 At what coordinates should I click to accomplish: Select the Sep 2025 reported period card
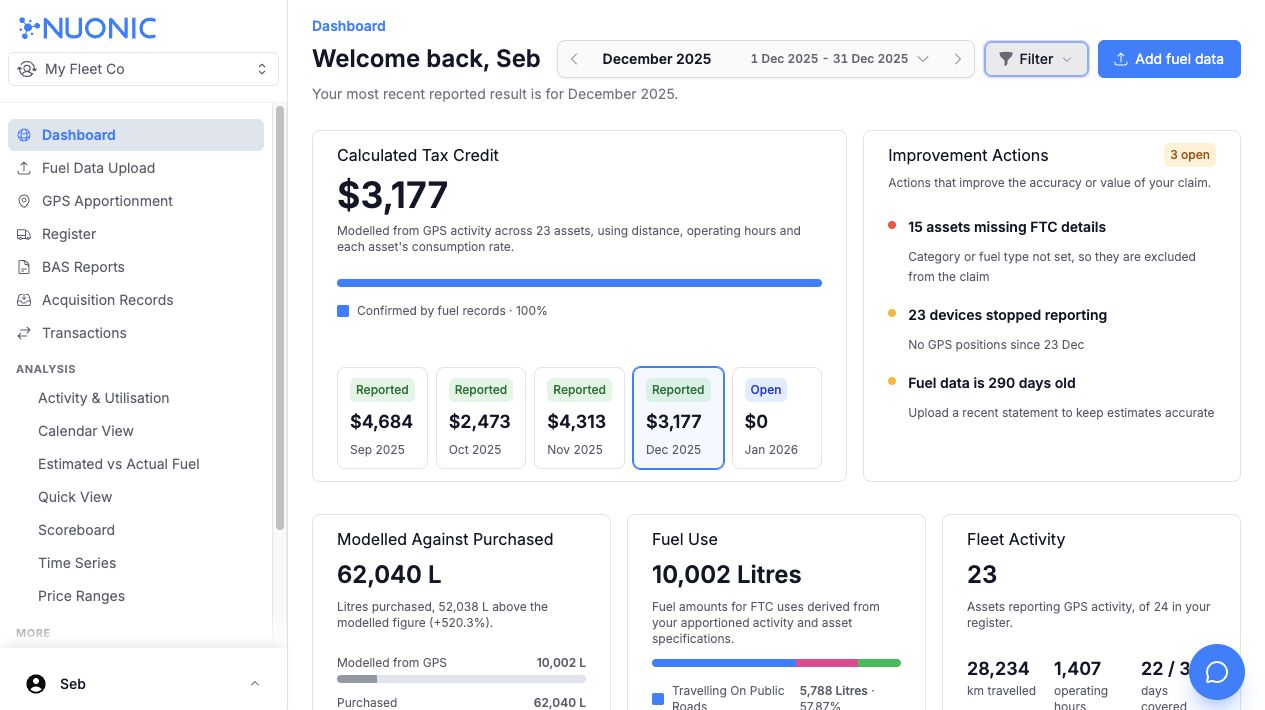[382, 418]
